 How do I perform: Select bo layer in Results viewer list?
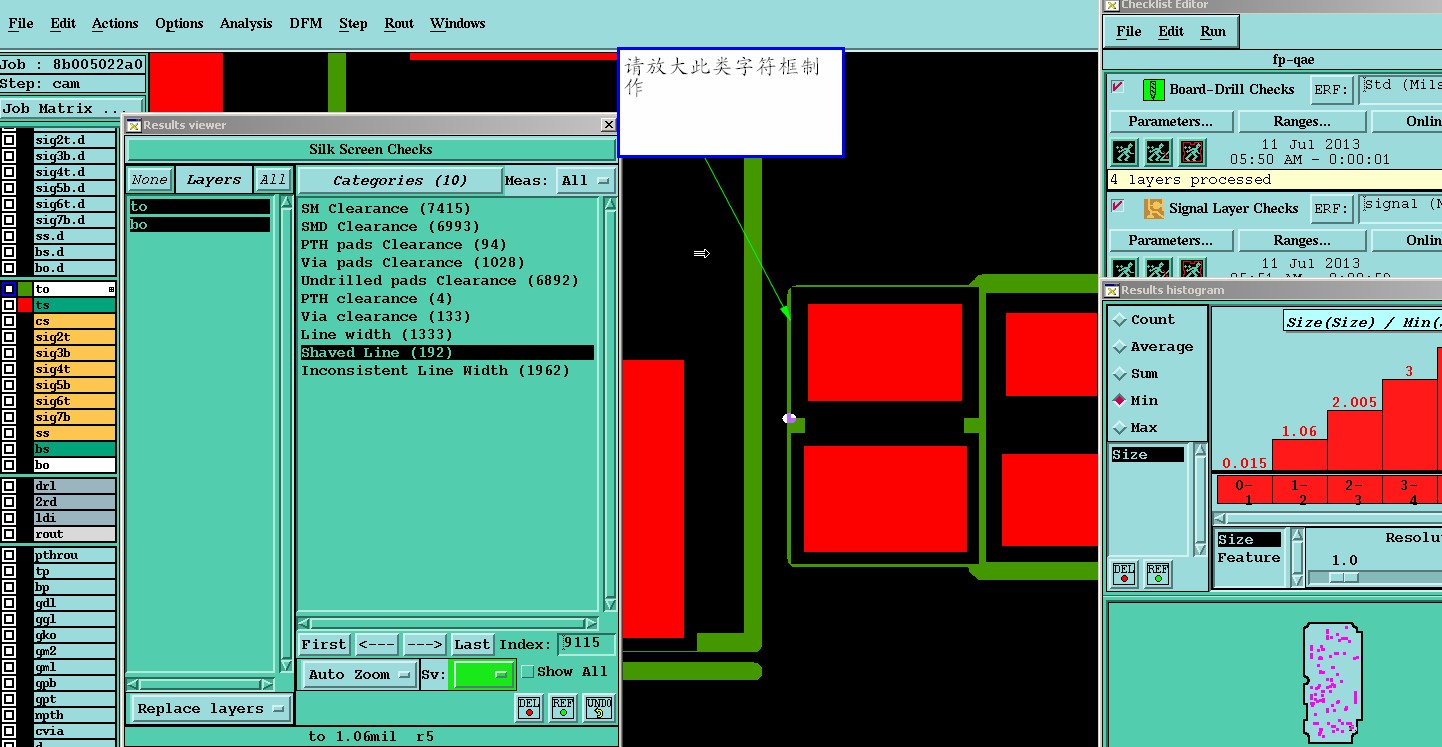pos(200,225)
